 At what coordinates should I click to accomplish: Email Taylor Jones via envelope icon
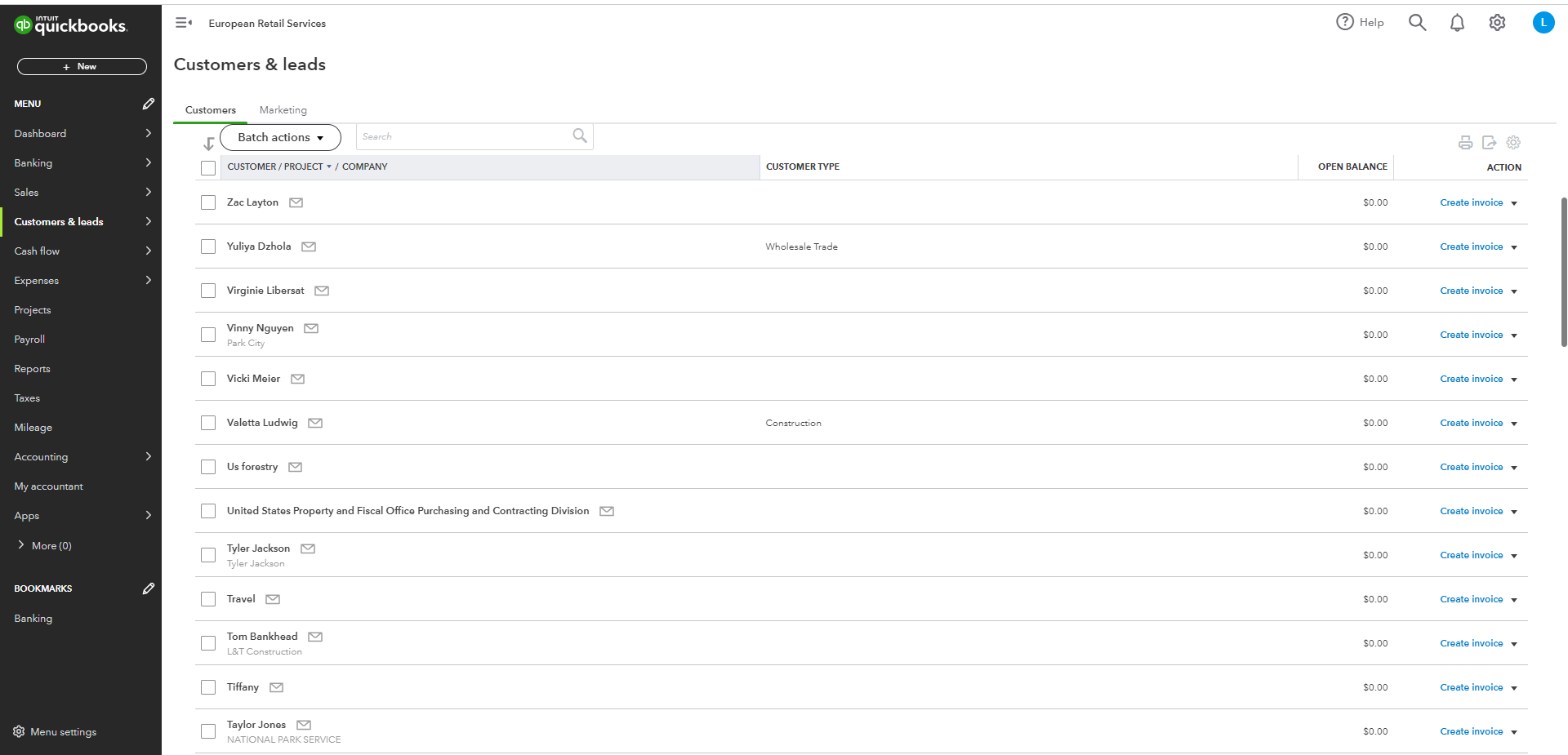(x=304, y=725)
